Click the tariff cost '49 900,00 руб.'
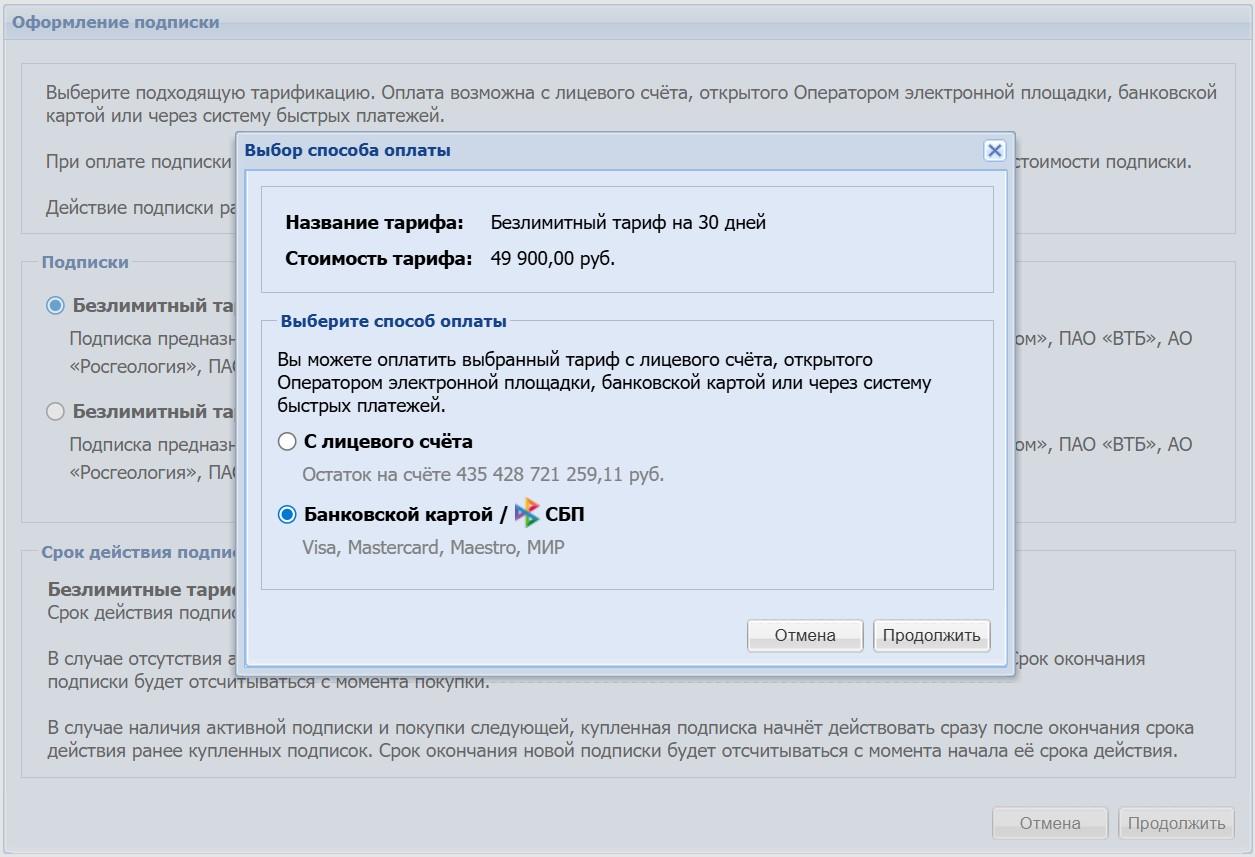The height and width of the screenshot is (857, 1255). (x=552, y=258)
